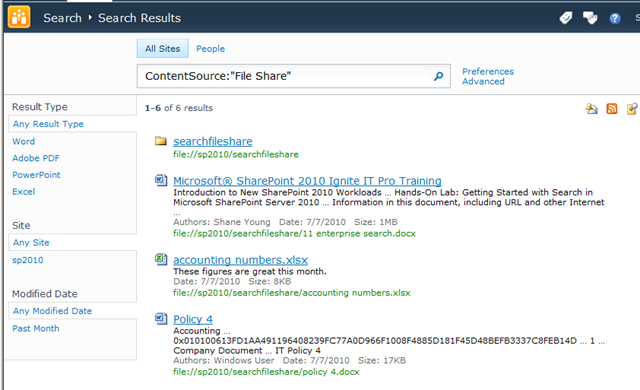
Task: Select Any Modified Date refinement
Action: pyautogui.click(x=52, y=311)
